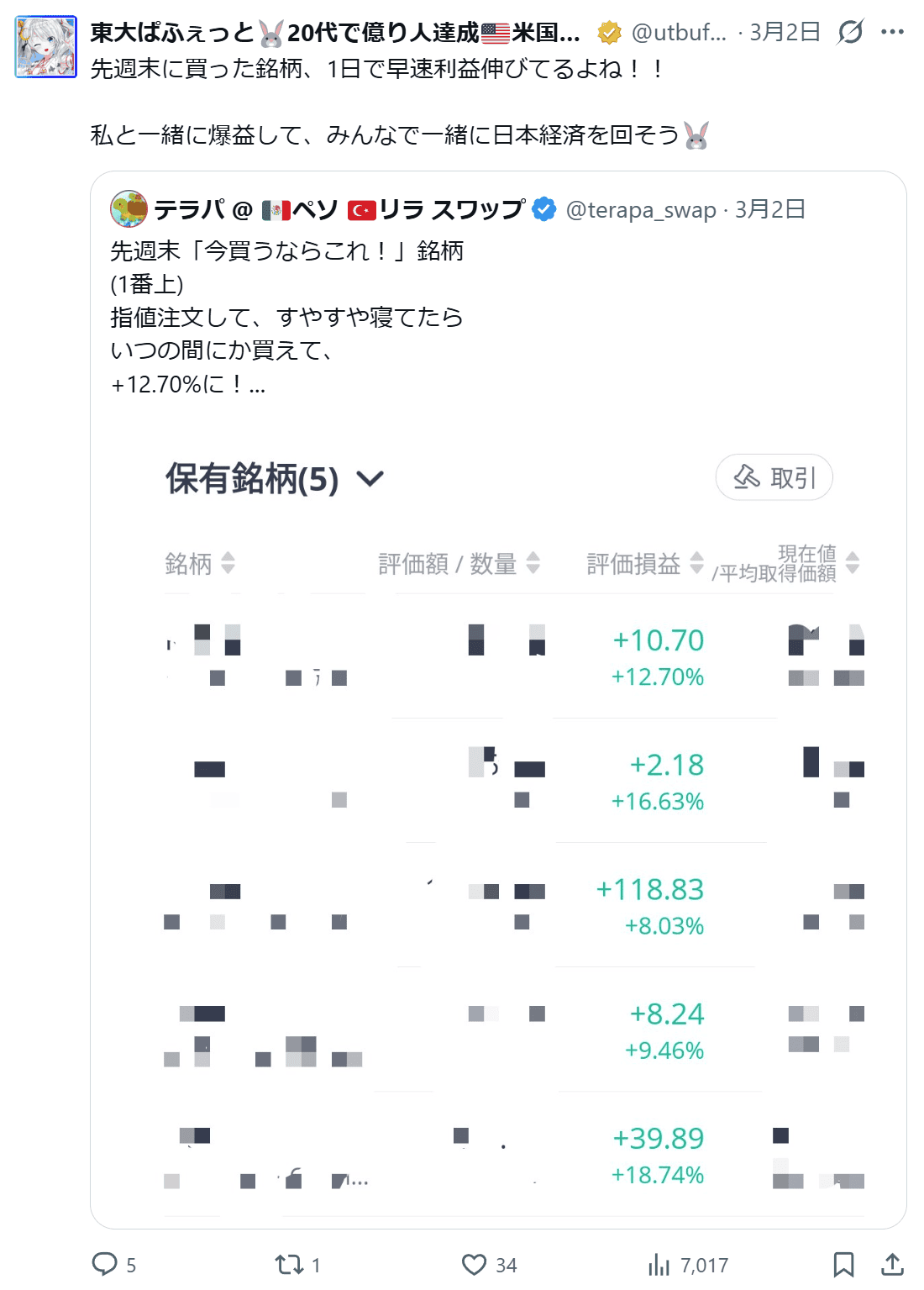Sort by 現在値/平均取得価額 column arrows
The width and height of the screenshot is (924, 1290).
853,563
